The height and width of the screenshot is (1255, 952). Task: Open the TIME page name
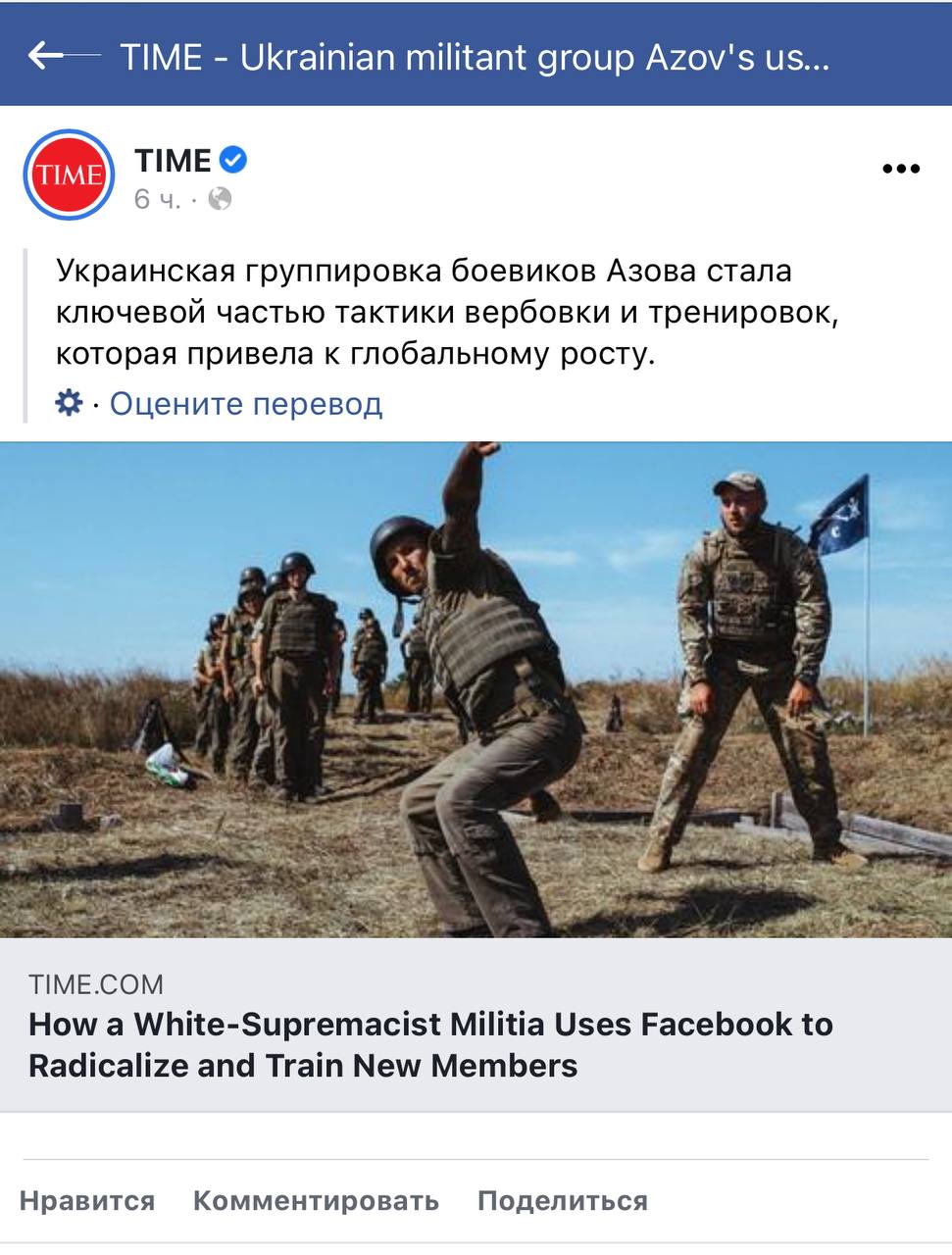point(174,160)
